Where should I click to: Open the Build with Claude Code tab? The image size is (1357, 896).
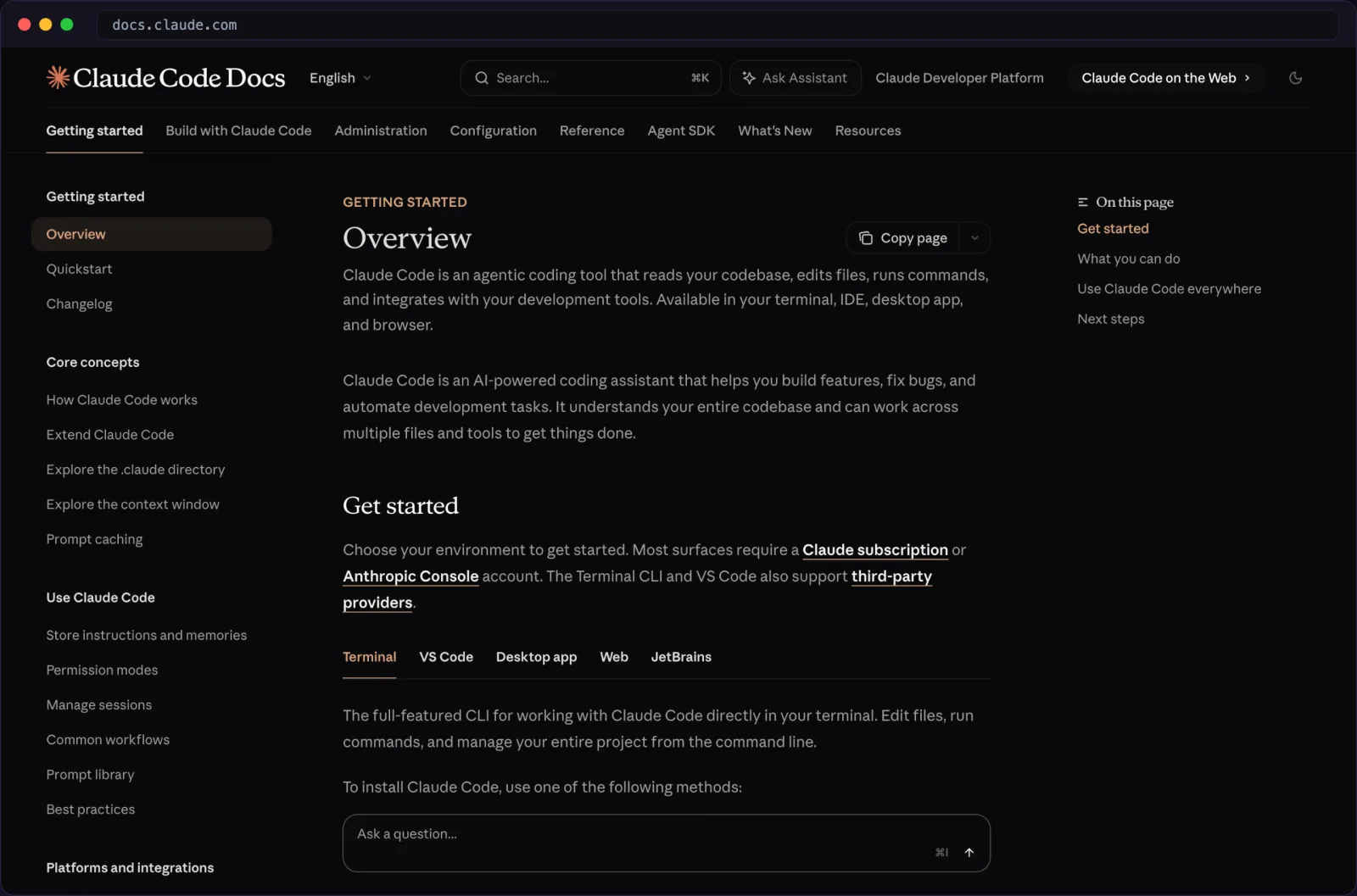(x=238, y=131)
